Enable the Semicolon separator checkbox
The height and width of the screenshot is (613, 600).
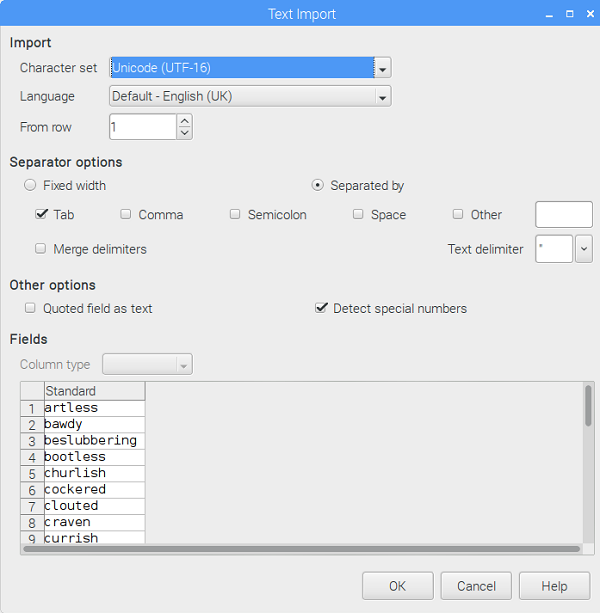point(235,214)
